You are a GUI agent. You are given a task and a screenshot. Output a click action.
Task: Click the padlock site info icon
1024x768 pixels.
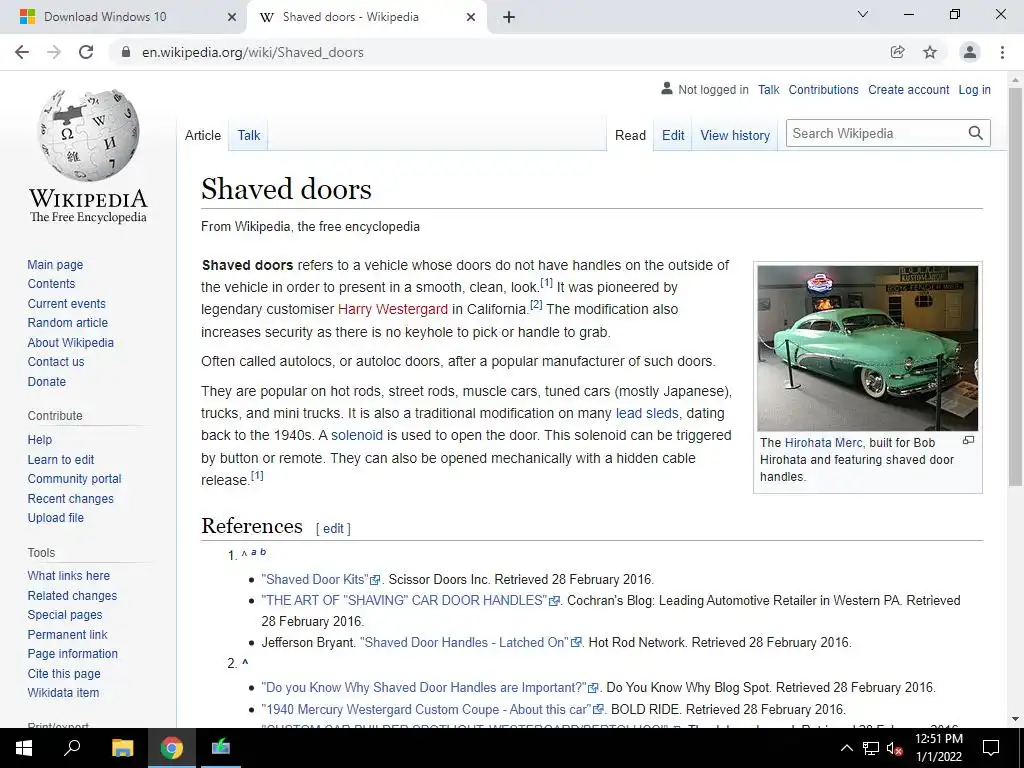[x=126, y=52]
